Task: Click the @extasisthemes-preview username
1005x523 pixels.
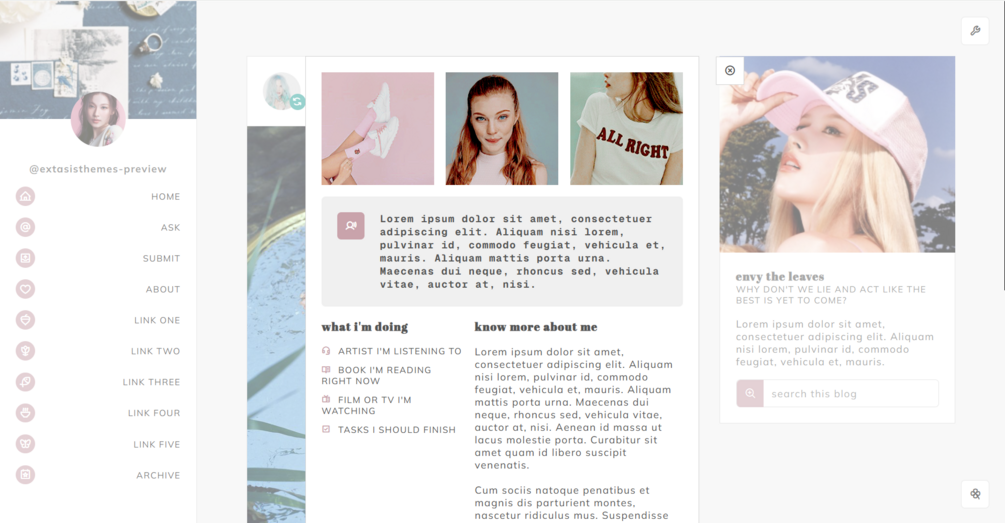Action: click(98, 169)
